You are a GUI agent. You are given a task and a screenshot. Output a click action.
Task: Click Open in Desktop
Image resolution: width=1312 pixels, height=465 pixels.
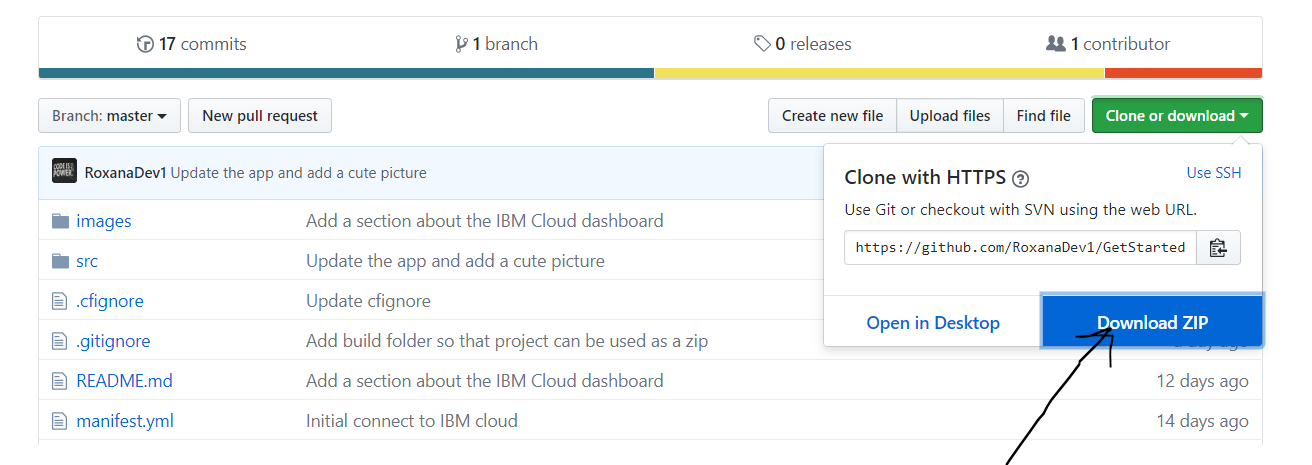[x=932, y=322]
